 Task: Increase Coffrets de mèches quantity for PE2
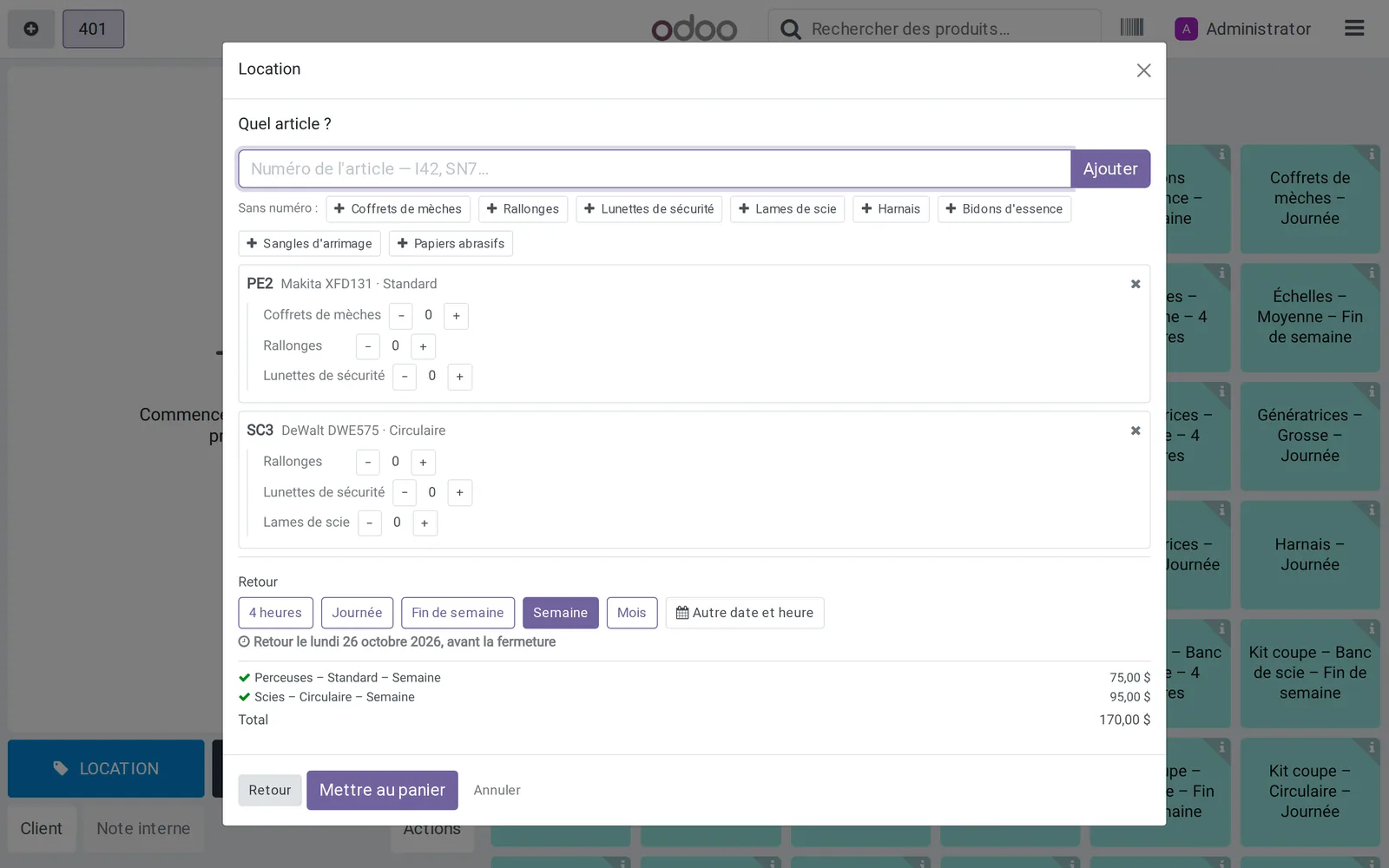click(x=457, y=316)
